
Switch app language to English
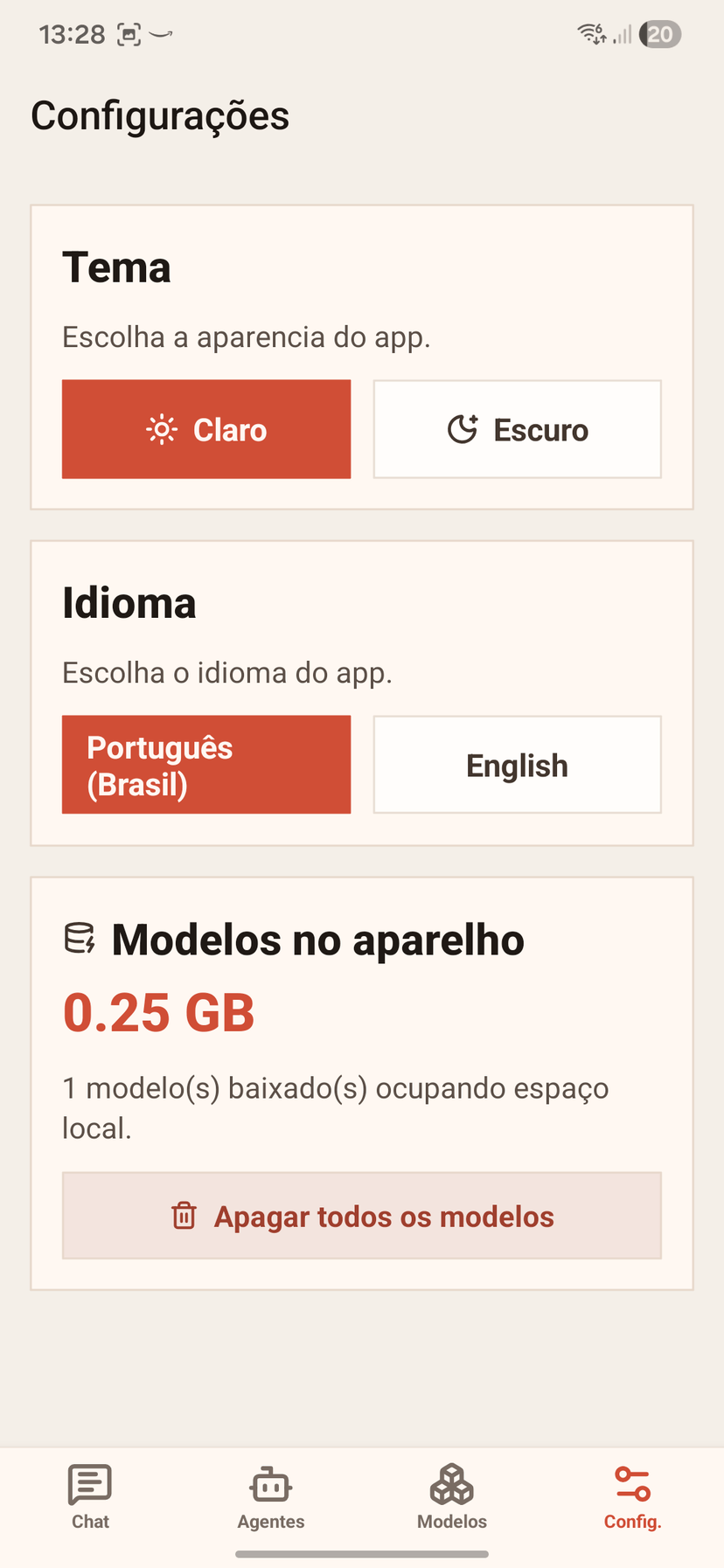coord(518,765)
